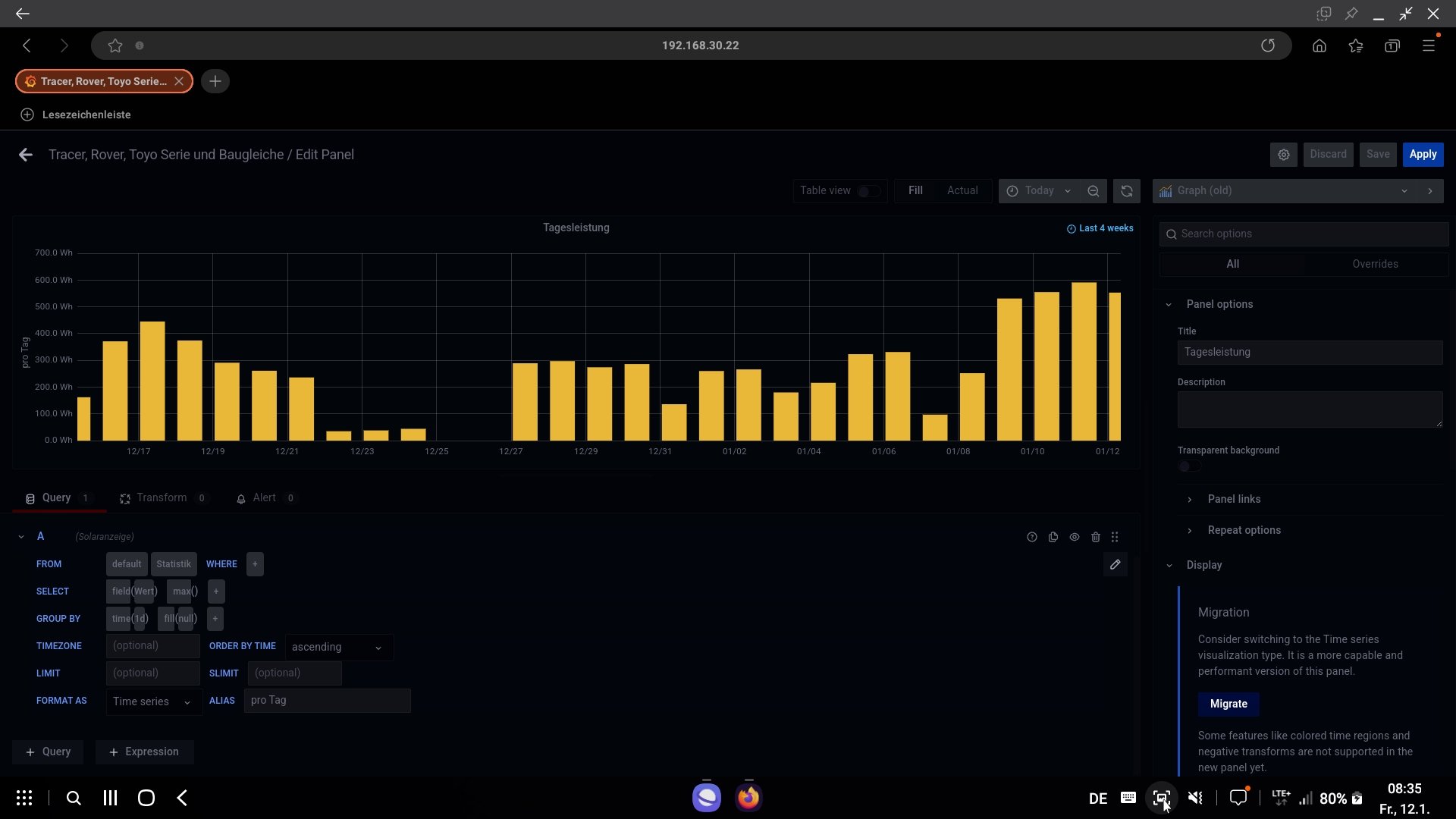Image resolution: width=1456 pixels, height=819 pixels.
Task: Open the Overrides tab
Action: [1375, 264]
